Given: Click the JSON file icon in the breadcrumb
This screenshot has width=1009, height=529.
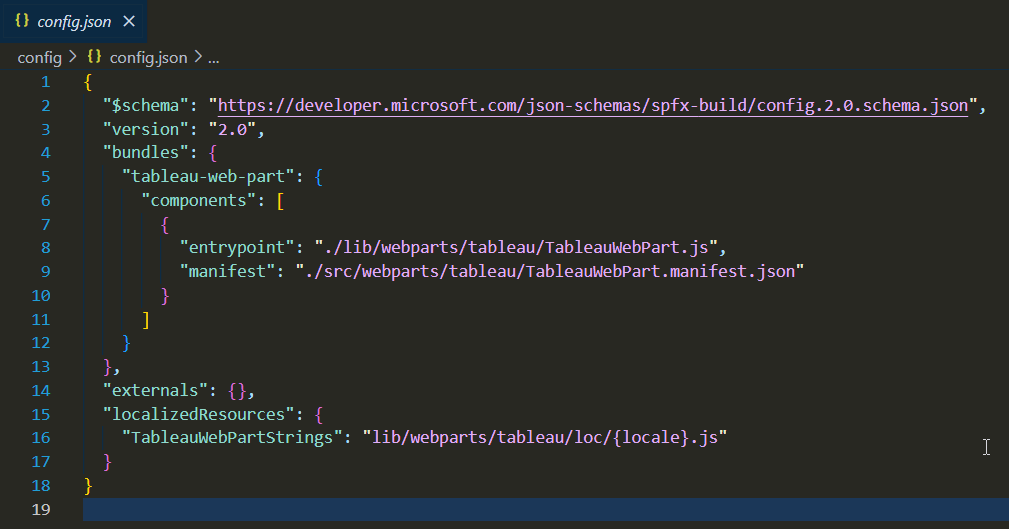Looking at the screenshot, I should pos(95,58).
